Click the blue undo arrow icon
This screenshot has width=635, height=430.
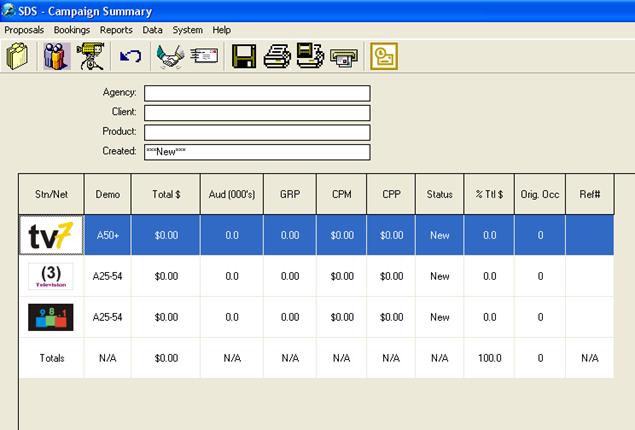pos(130,56)
